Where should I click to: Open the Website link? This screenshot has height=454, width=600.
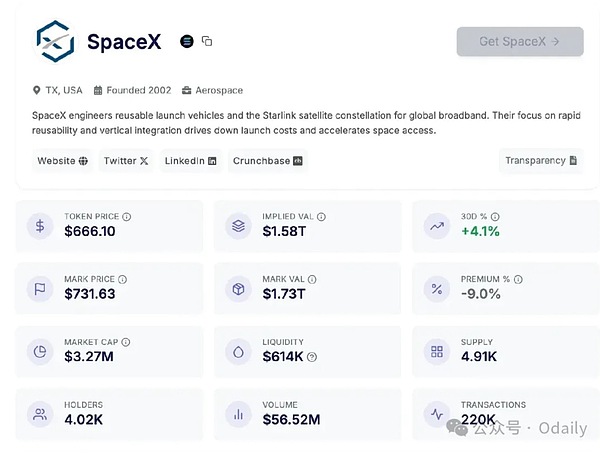pos(62,160)
